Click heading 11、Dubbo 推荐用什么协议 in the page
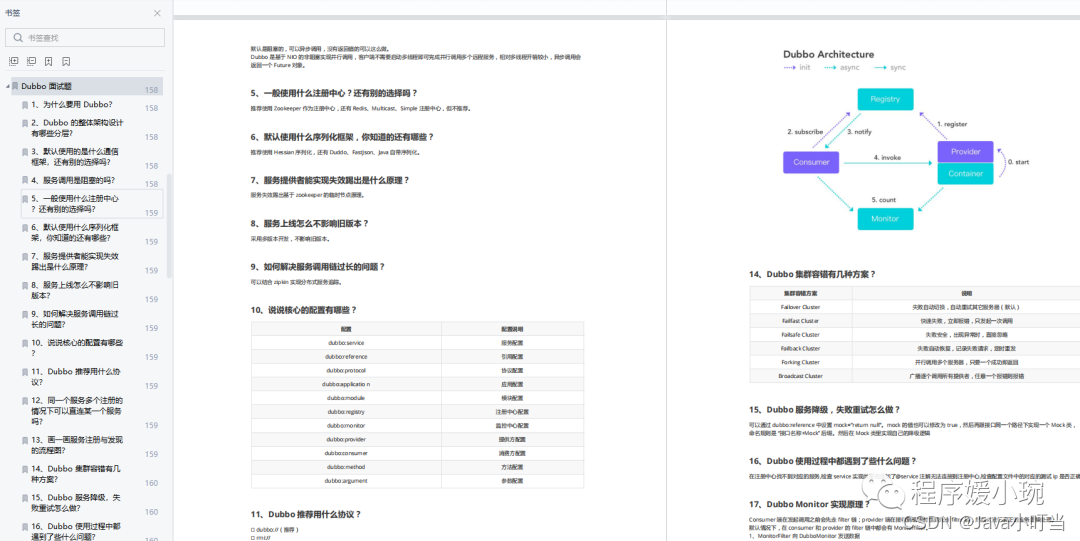1080x541 pixels. [x=306, y=513]
